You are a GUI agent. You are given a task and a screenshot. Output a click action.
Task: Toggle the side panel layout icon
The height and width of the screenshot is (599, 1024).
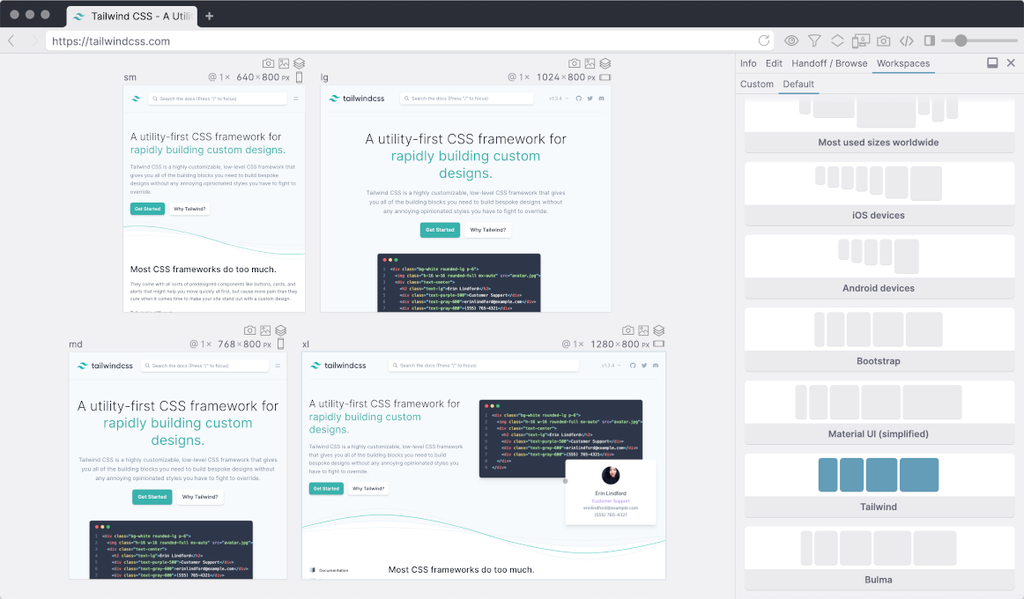[929, 40]
